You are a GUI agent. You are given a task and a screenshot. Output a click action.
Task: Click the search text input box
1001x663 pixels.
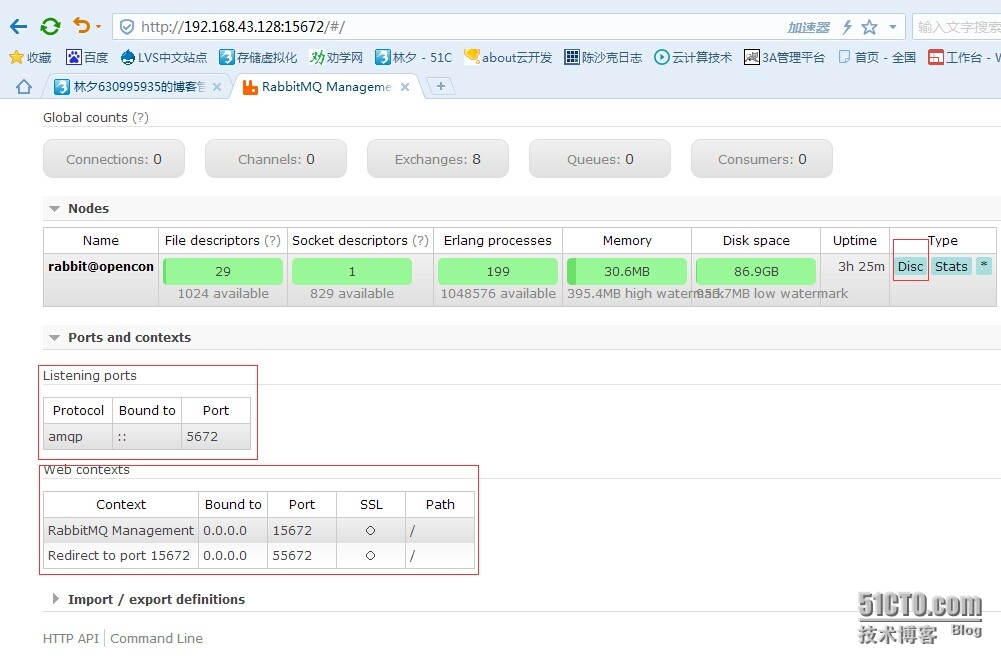coord(957,27)
